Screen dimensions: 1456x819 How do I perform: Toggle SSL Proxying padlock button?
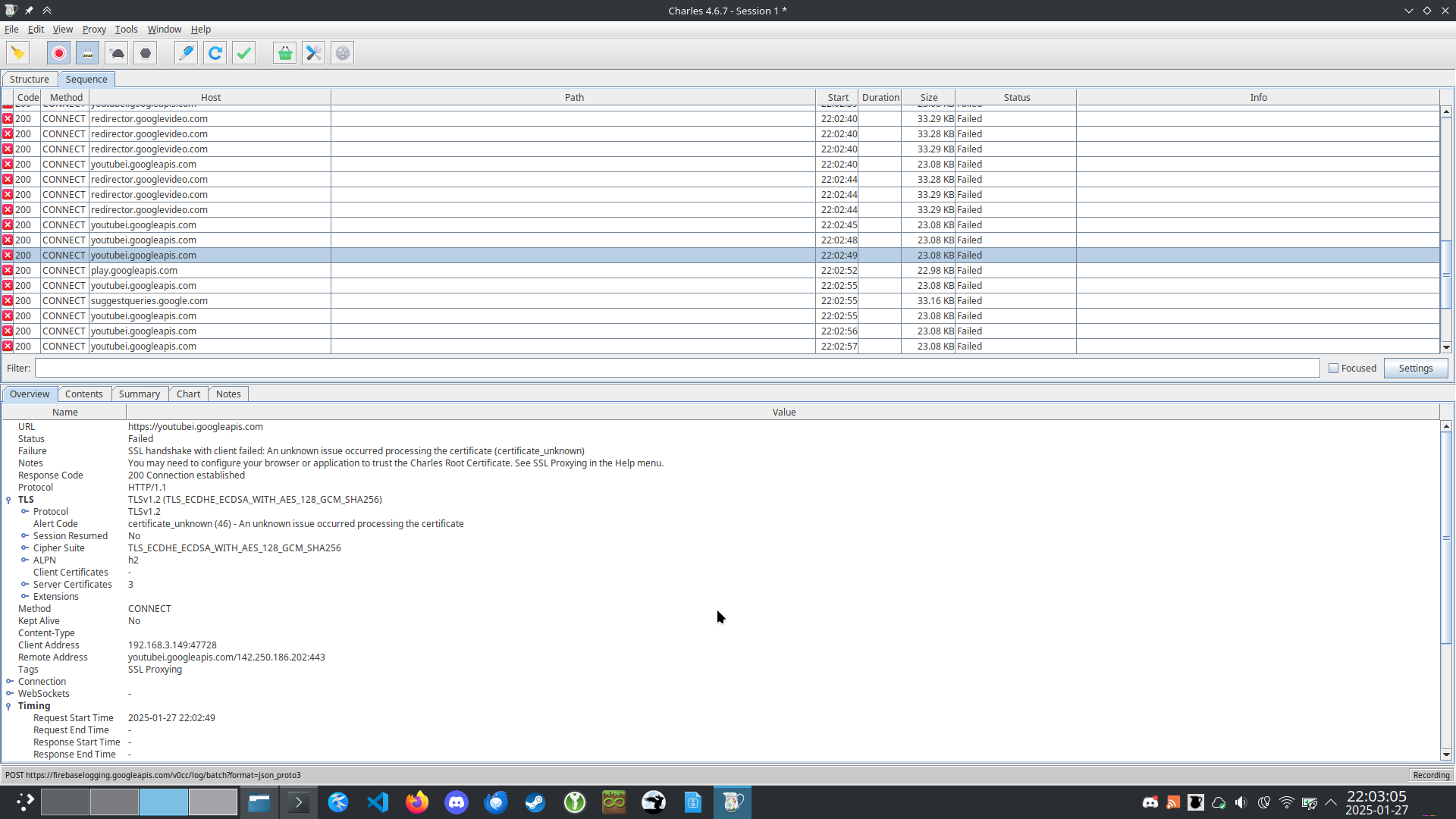88,53
